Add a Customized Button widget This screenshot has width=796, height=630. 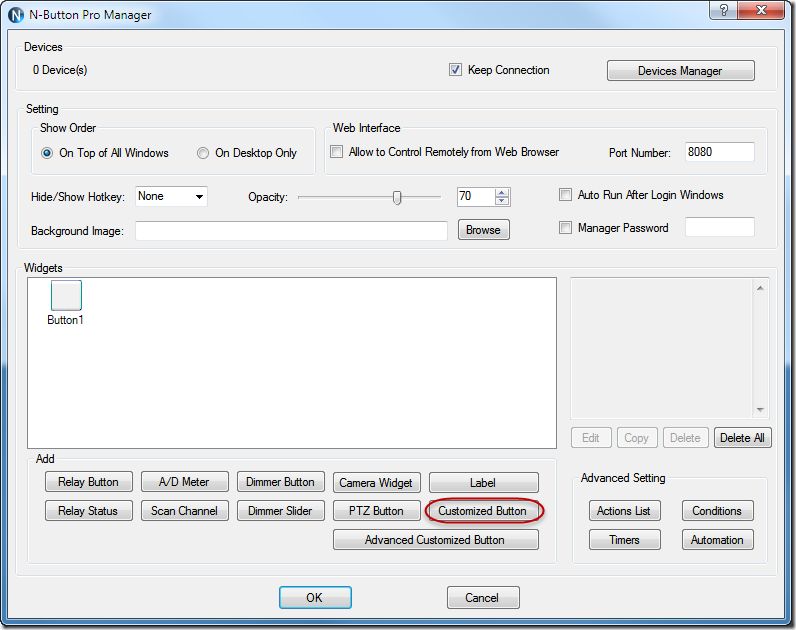point(483,511)
